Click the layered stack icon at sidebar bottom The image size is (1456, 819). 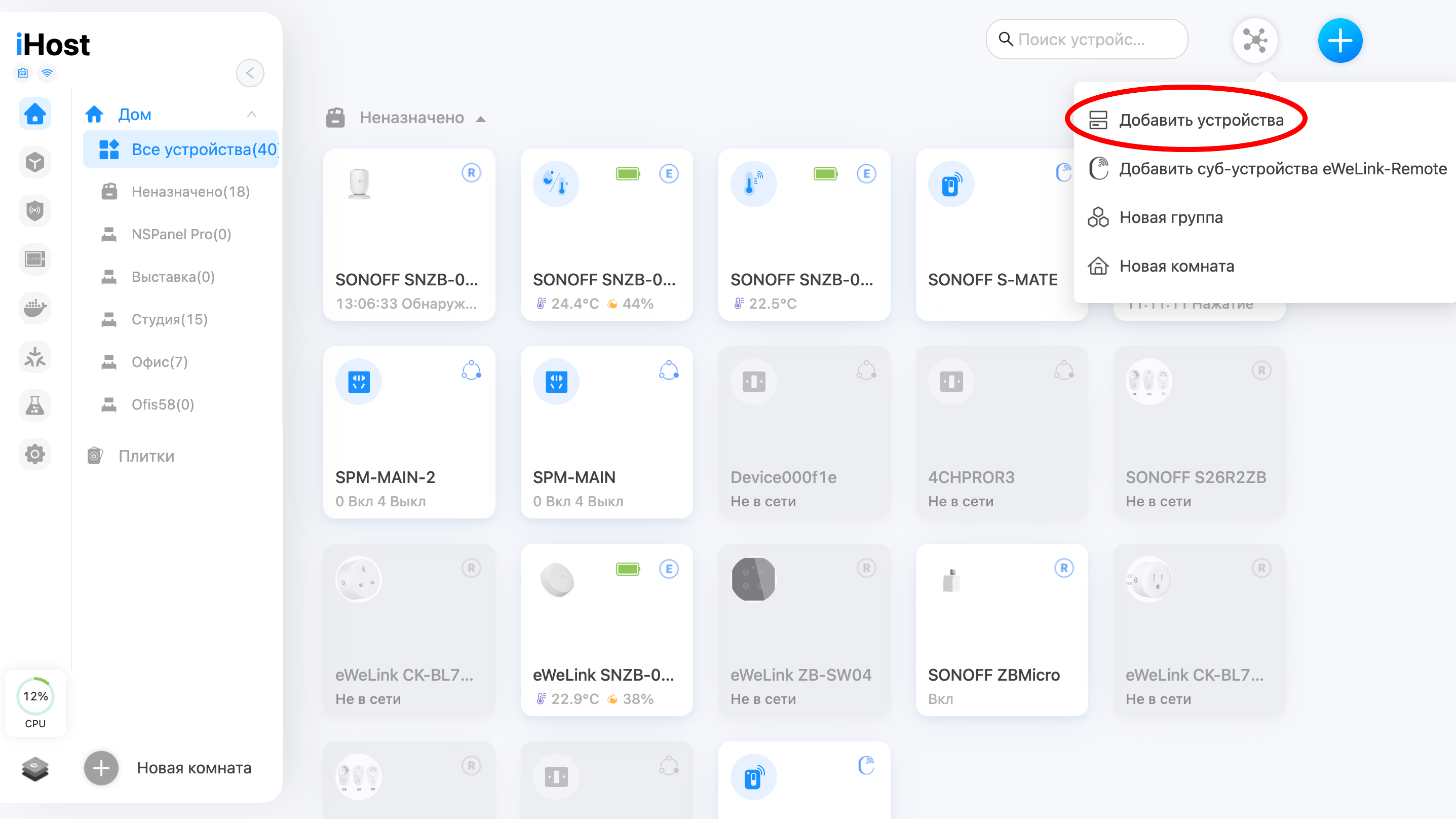(35, 768)
